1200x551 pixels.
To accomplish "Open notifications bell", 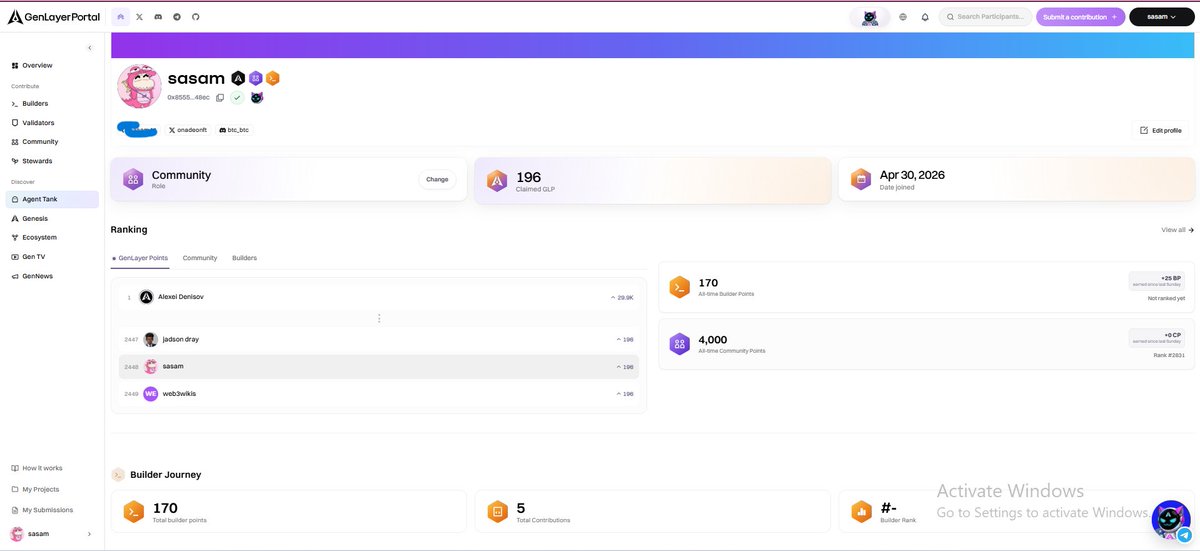I will click(925, 17).
